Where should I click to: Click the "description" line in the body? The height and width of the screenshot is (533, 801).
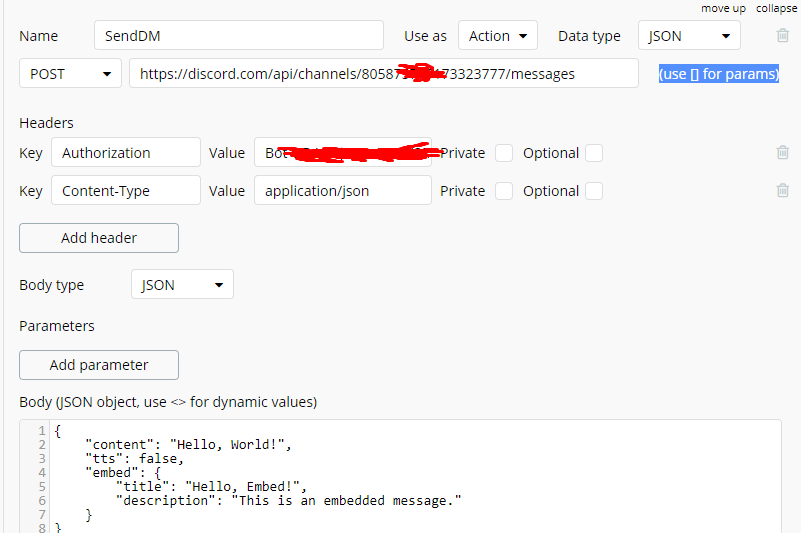(289, 501)
